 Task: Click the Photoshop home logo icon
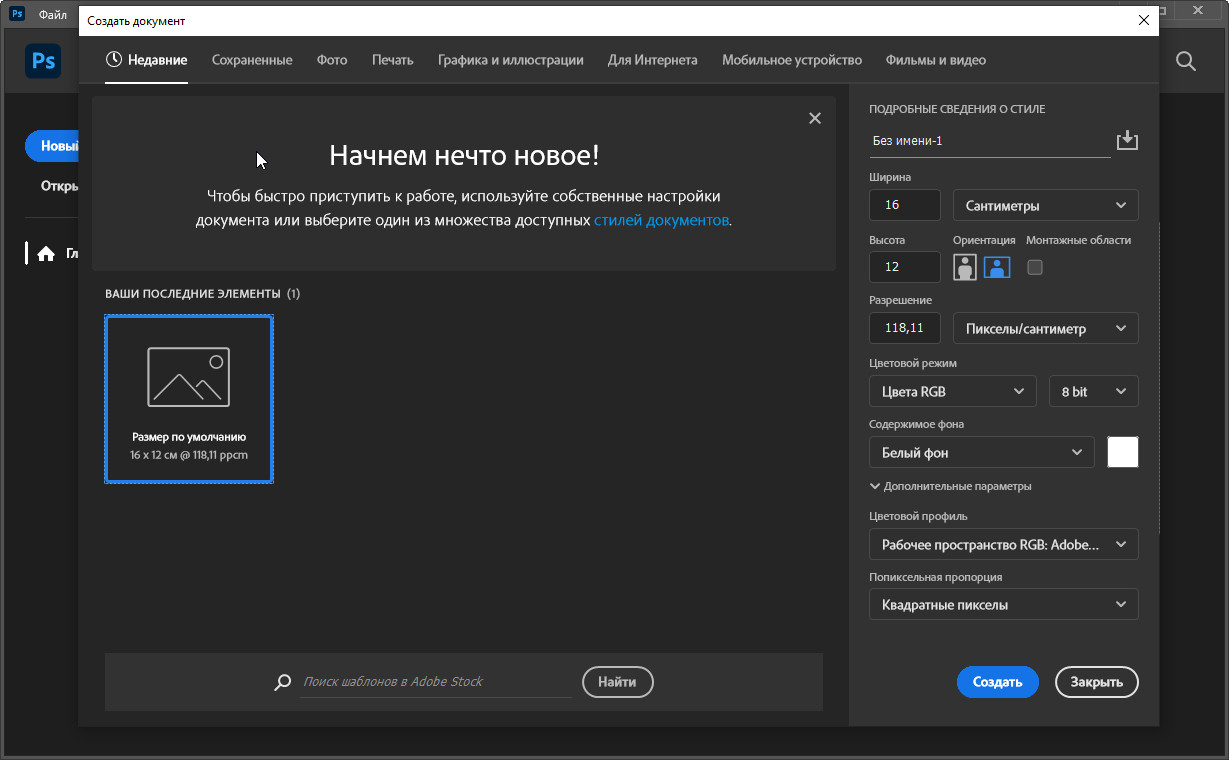point(43,61)
